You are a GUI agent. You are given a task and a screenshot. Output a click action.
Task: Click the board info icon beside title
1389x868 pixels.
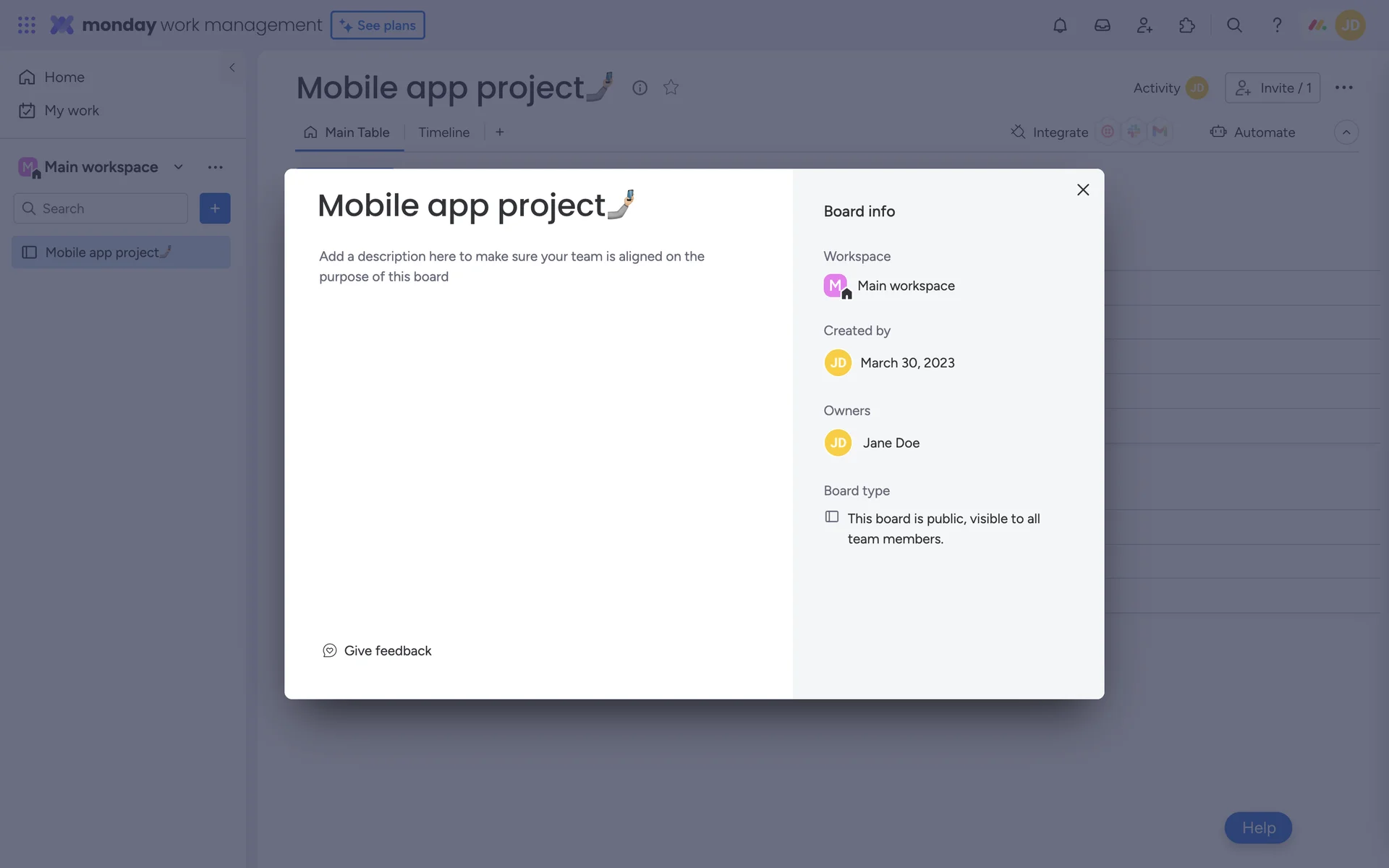640,88
